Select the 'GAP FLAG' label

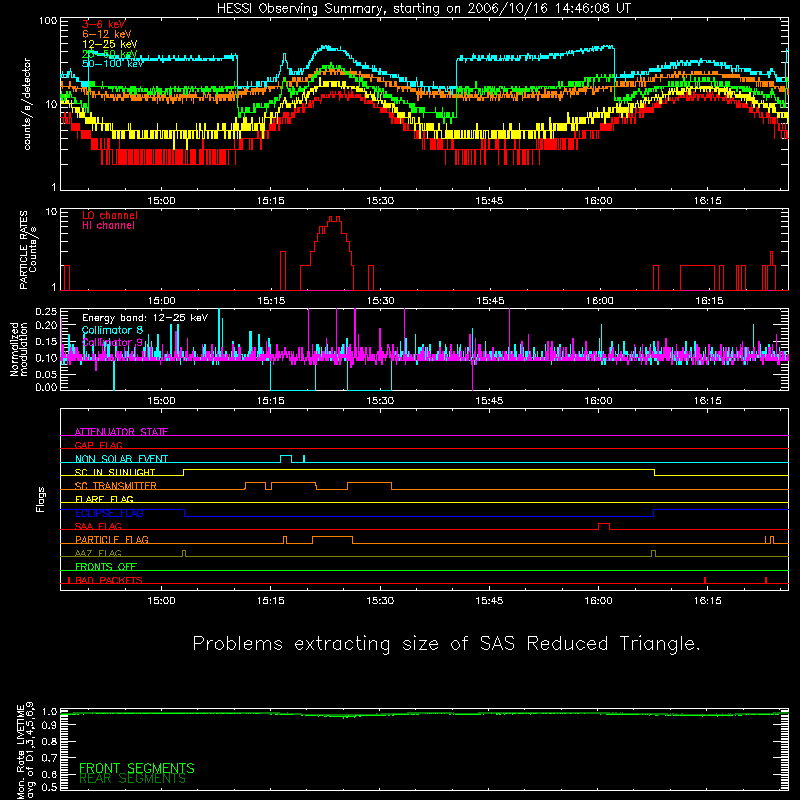98,445
